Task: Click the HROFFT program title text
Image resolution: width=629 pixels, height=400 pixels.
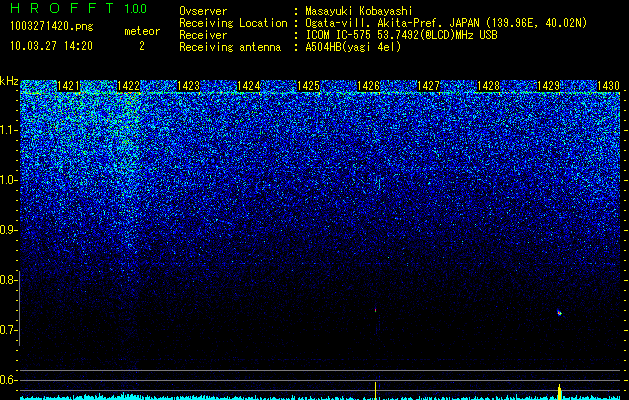Action: (62, 8)
